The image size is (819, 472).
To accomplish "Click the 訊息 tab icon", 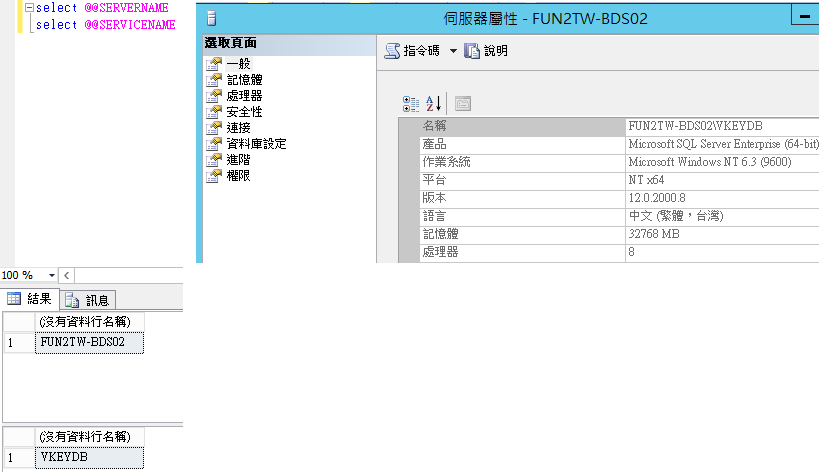I will coord(72,300).
